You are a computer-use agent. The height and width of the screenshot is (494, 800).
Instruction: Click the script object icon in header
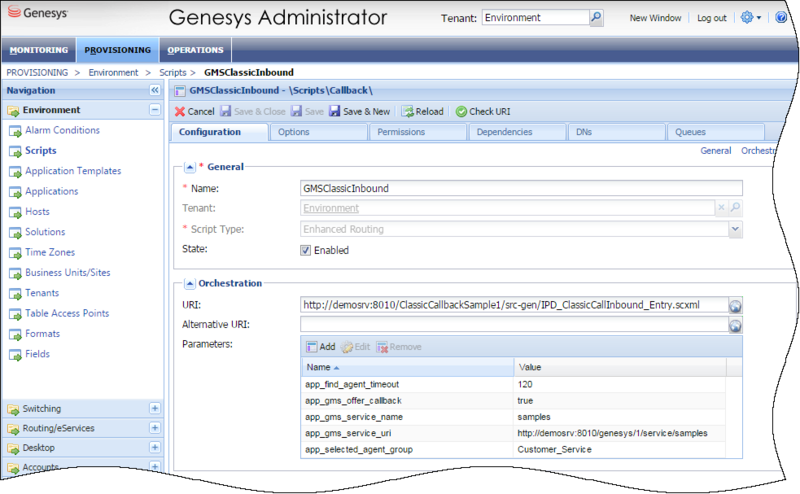point(180,91)
